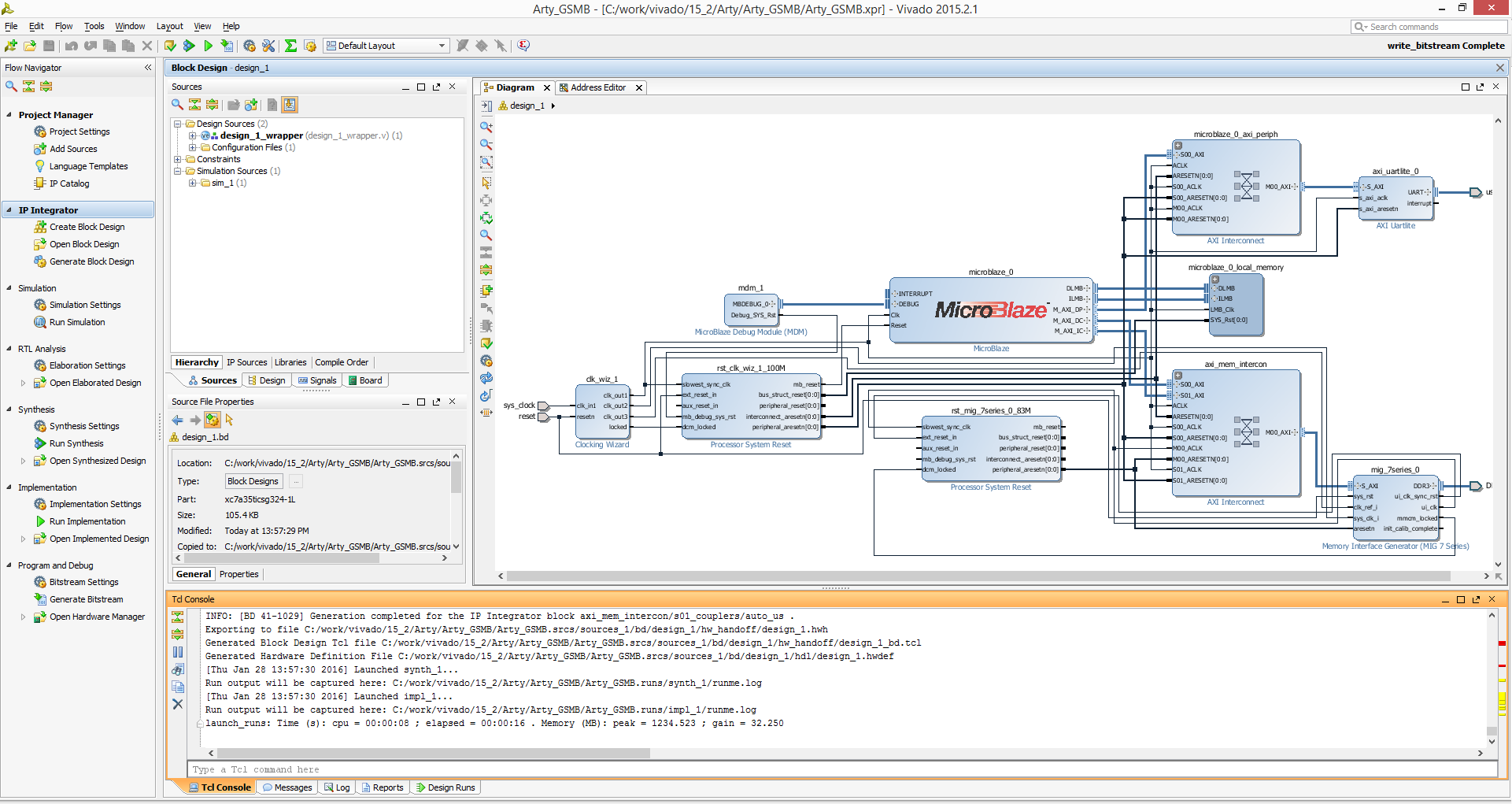Click the Add Sources icon in the Sources toolbar

click(251, 105)
